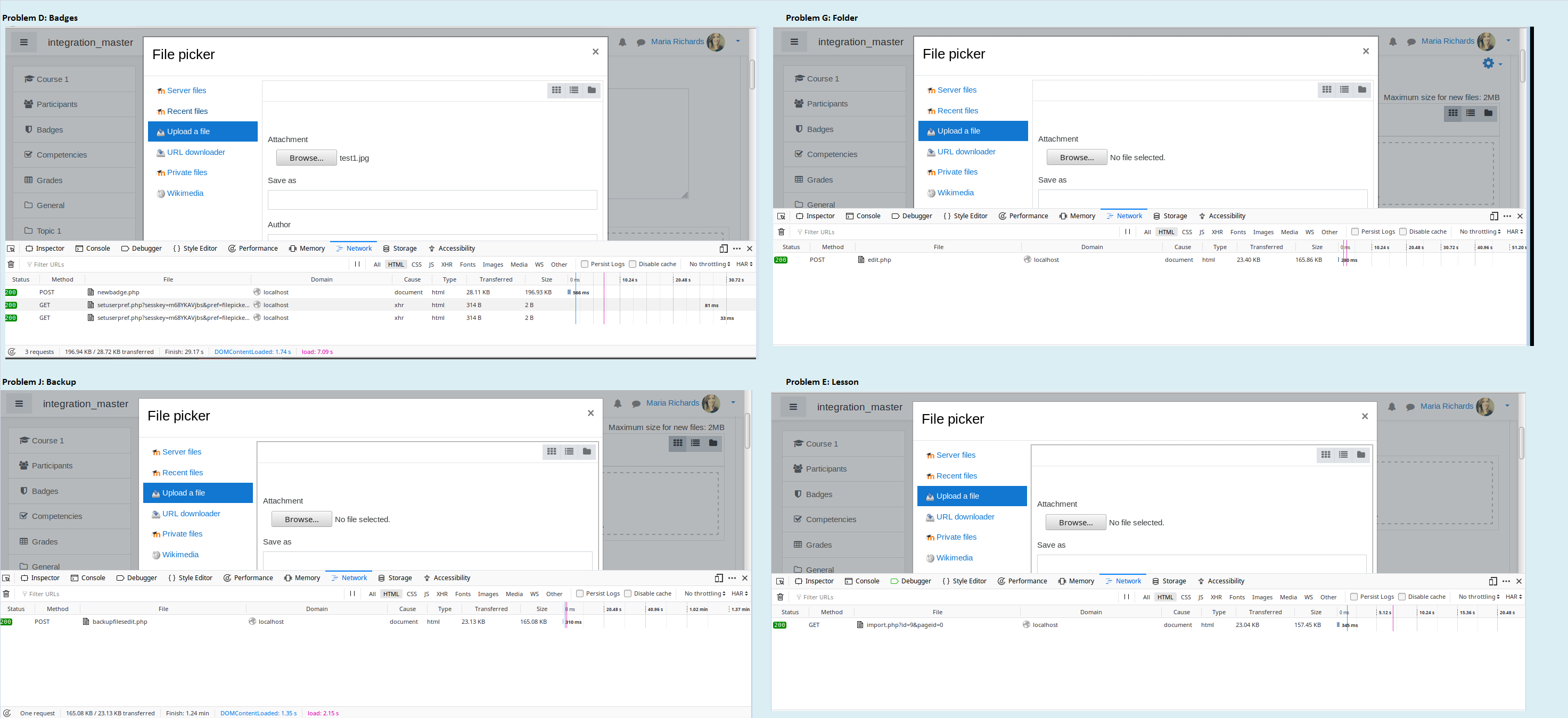
Task: Toggle responsive design mode in Badges devtools
Action: pyautogui.click(x=723, y=248)
